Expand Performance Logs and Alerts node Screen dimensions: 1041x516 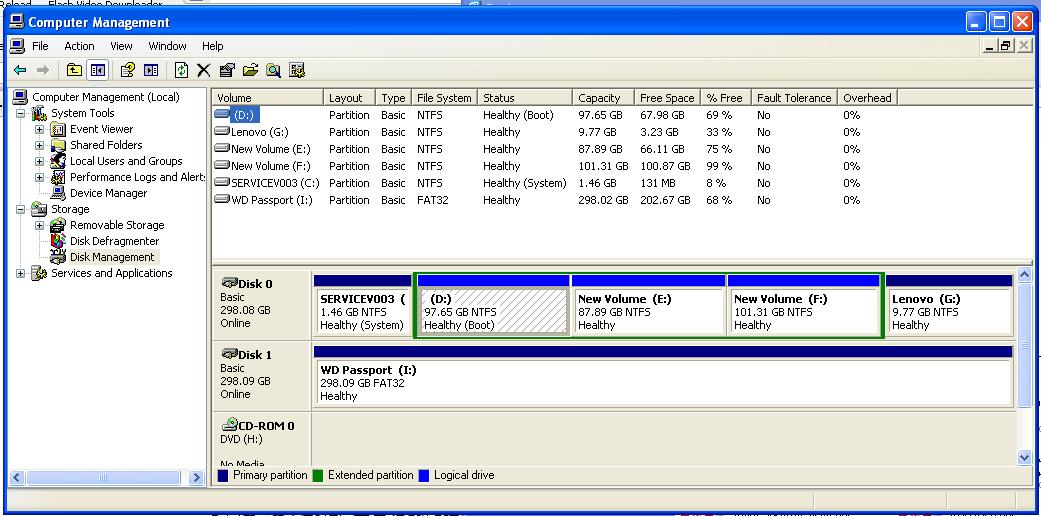click(x=40, y=177)
